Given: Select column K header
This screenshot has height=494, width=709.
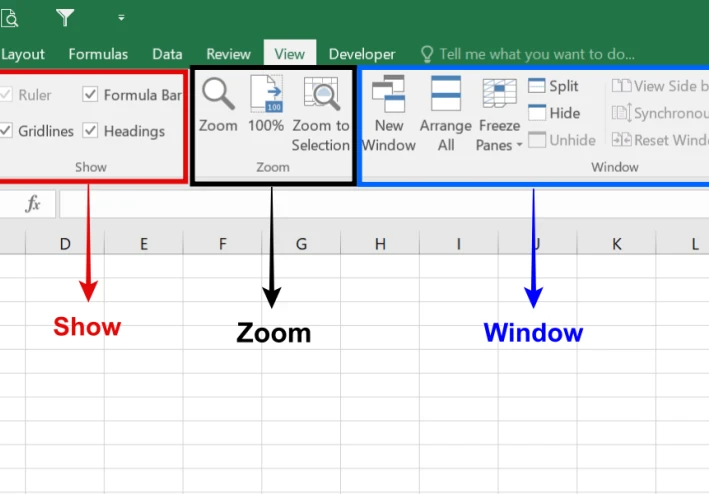Looking at the screenshot, I should tap(616, 244).
